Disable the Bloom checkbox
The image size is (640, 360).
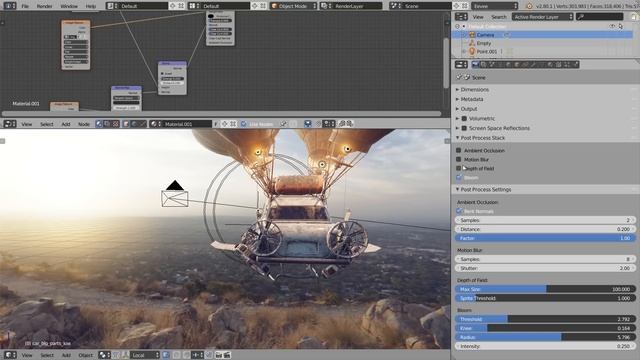click(459, 177)
